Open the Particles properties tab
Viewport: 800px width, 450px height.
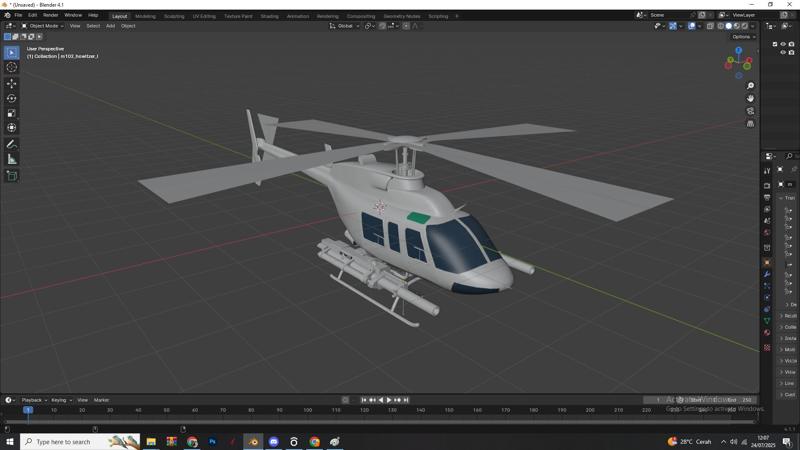[767, 286]
